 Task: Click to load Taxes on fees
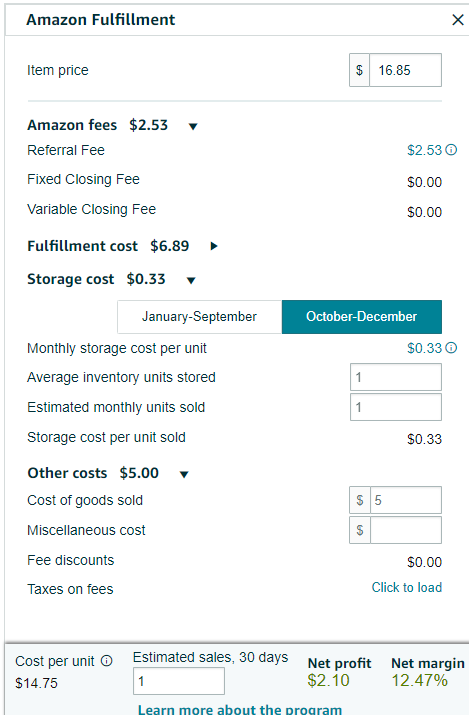click(x=407, y=587)
